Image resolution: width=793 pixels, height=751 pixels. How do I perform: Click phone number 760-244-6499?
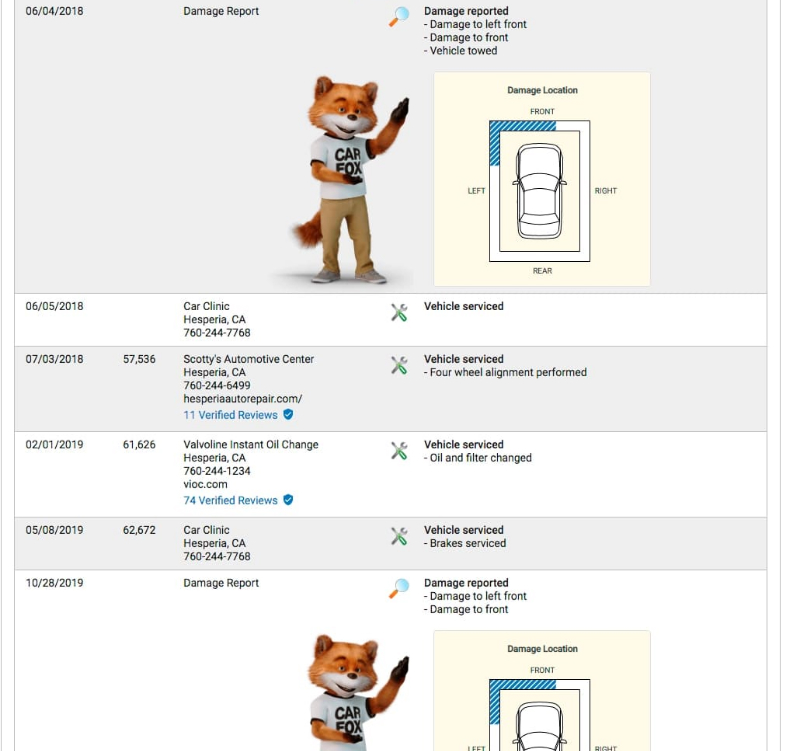coord(216,385)
